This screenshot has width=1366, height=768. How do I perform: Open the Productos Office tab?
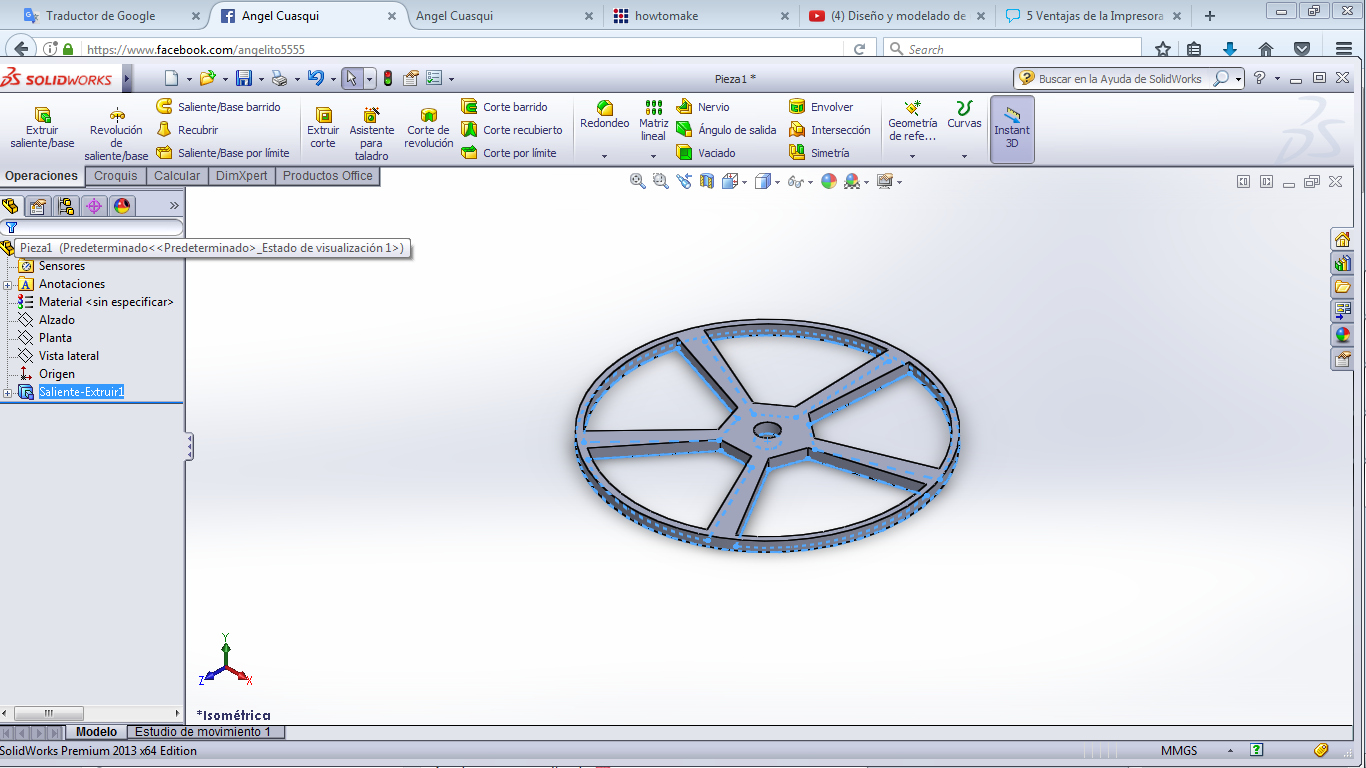pyautogui.click(x=328, y=176)
